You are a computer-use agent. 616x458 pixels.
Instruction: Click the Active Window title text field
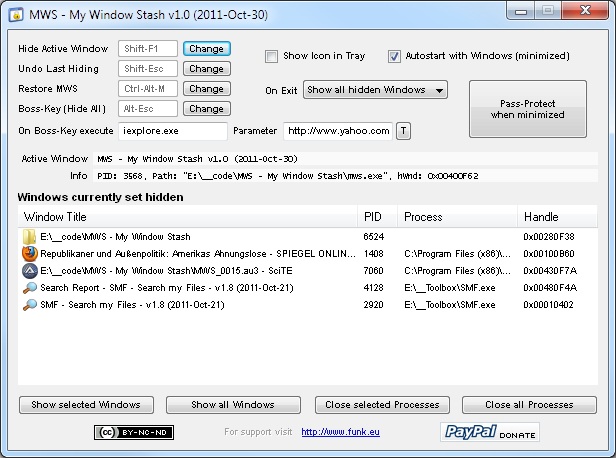tap(345, 159)
